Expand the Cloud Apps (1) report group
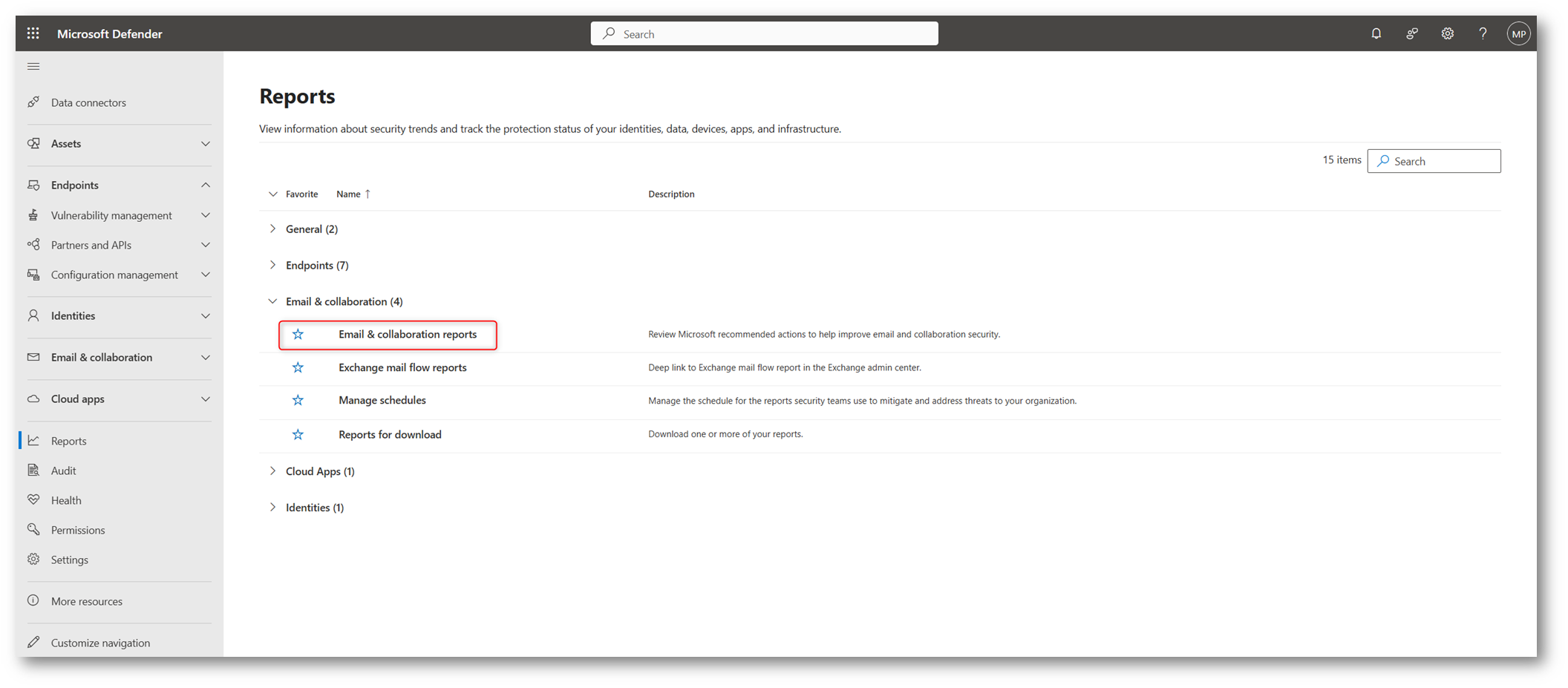The width and height of the screenshot is (1568, 688). [x=272, y=471]
